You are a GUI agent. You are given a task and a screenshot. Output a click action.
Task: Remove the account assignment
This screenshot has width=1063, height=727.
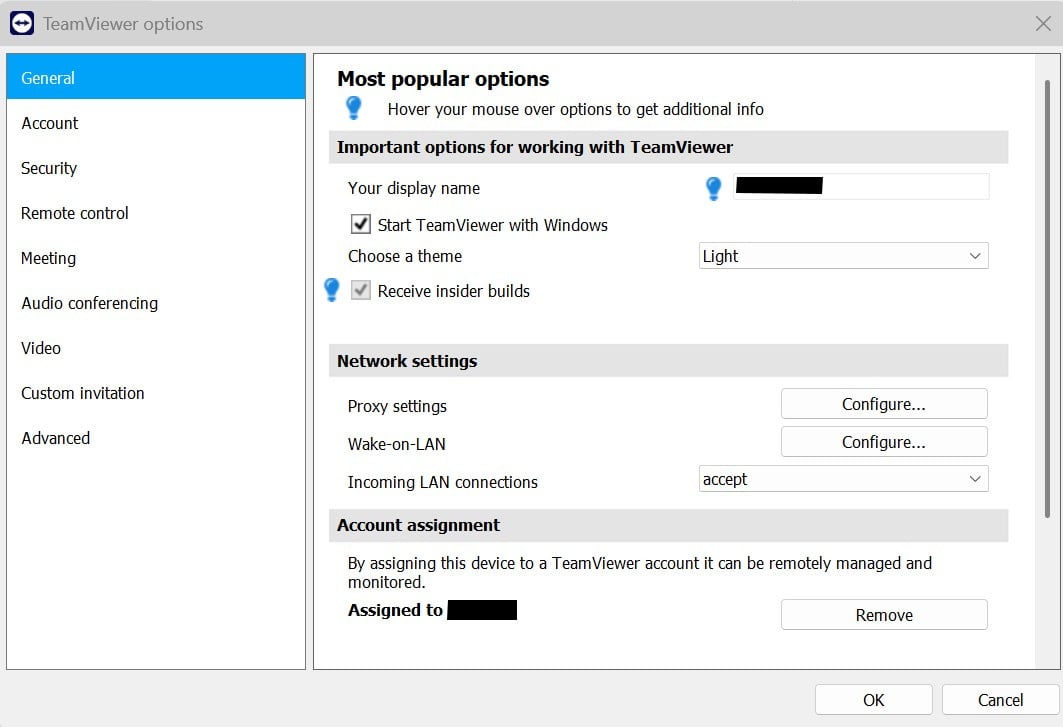point(884,614)
